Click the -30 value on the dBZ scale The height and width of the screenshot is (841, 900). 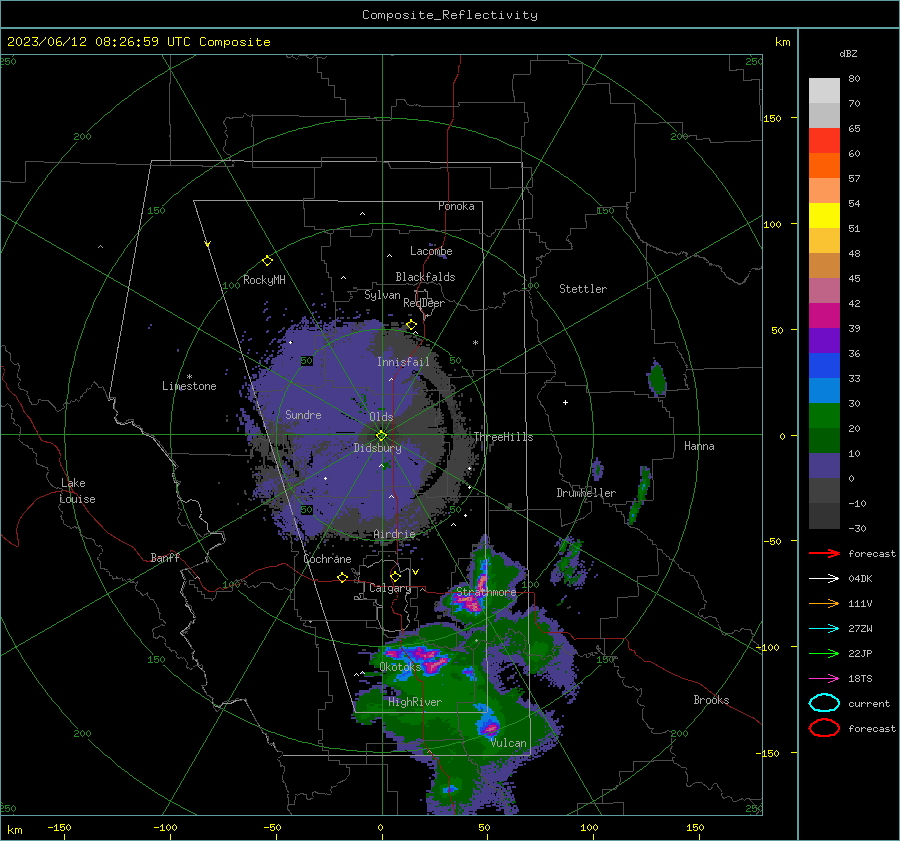857,528
